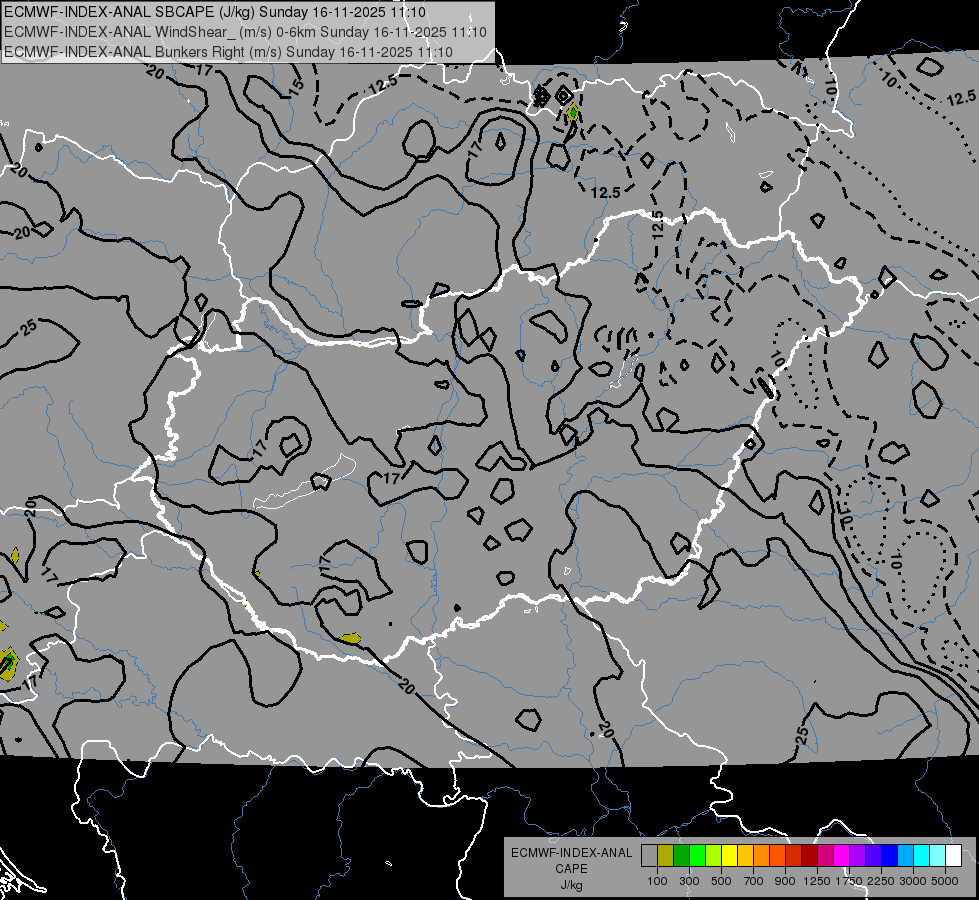Select the olive swatch in the legend

pyautogui.click(x=666, y=856)
